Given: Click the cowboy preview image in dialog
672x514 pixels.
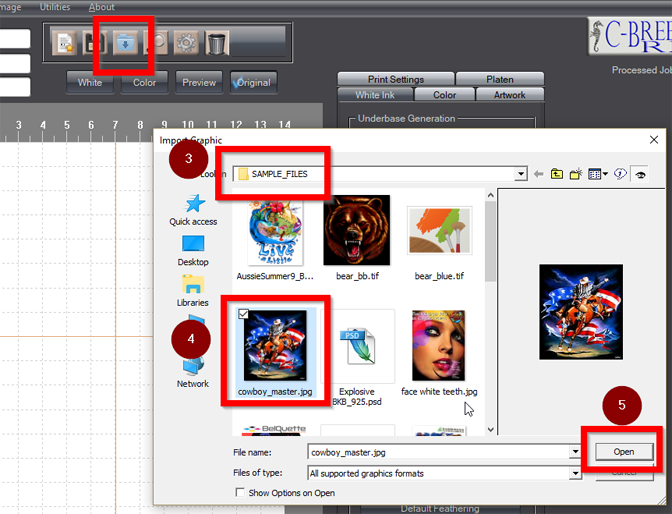Looking at the screenshot, I should click(x=581, y=312).
